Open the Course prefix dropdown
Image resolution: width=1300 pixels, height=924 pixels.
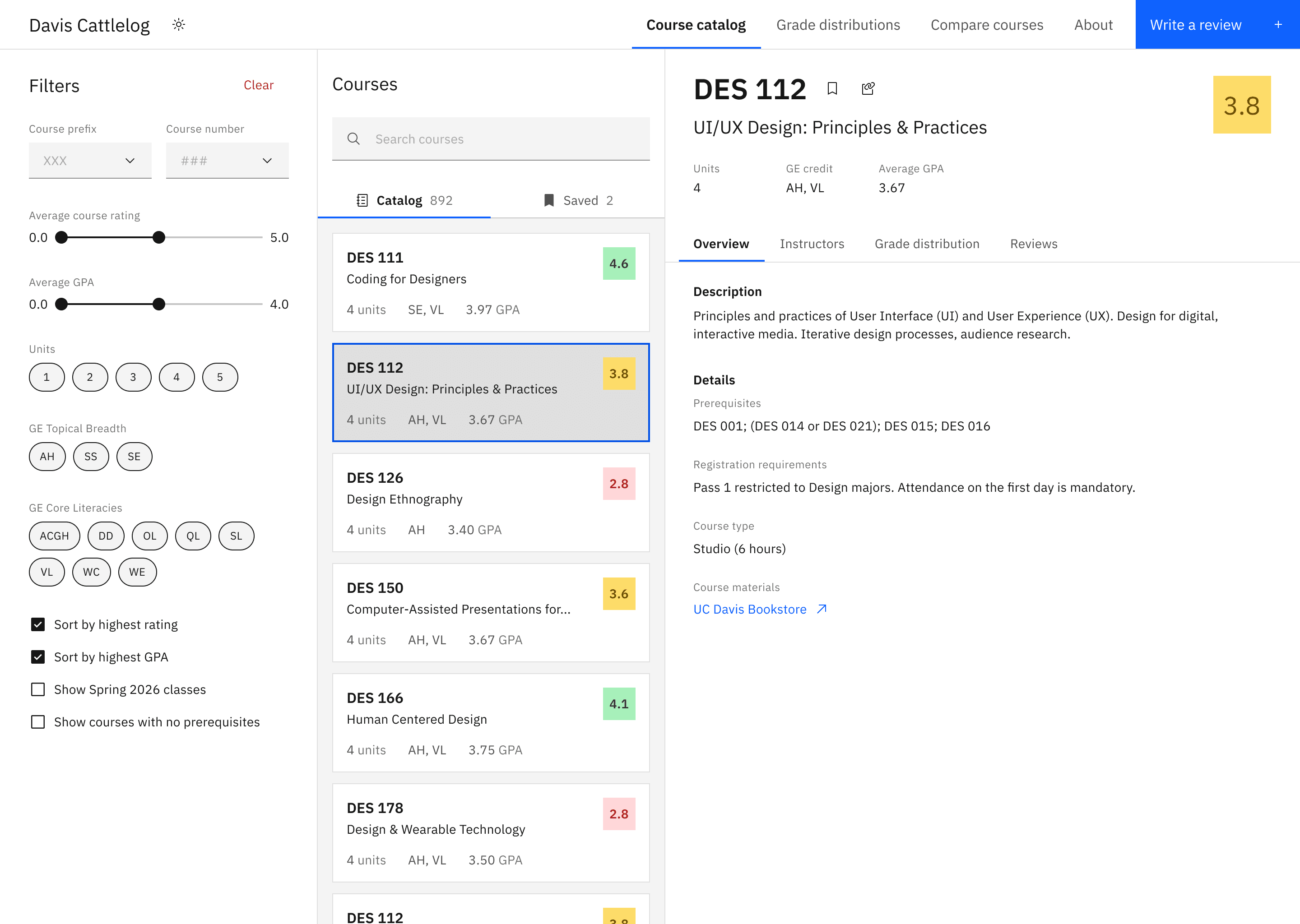pyautogui.click(x=90, y=161)
